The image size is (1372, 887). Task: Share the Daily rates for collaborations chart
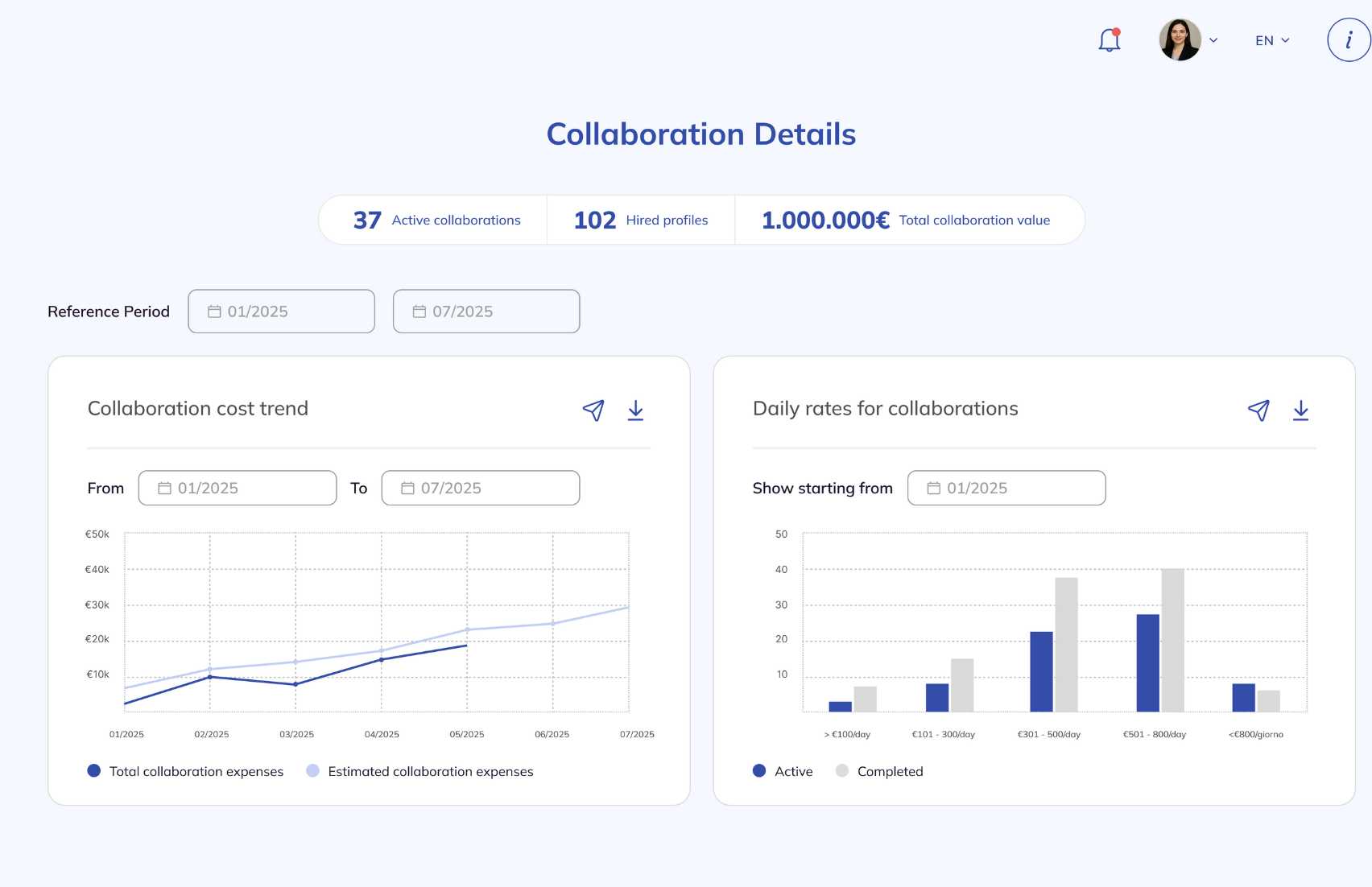pos(1259,410)
